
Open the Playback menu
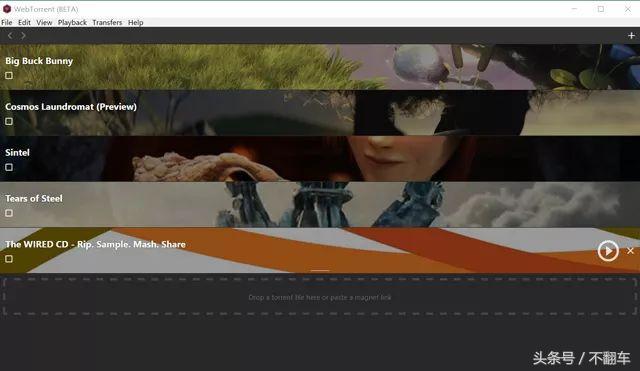click(72, 22)
